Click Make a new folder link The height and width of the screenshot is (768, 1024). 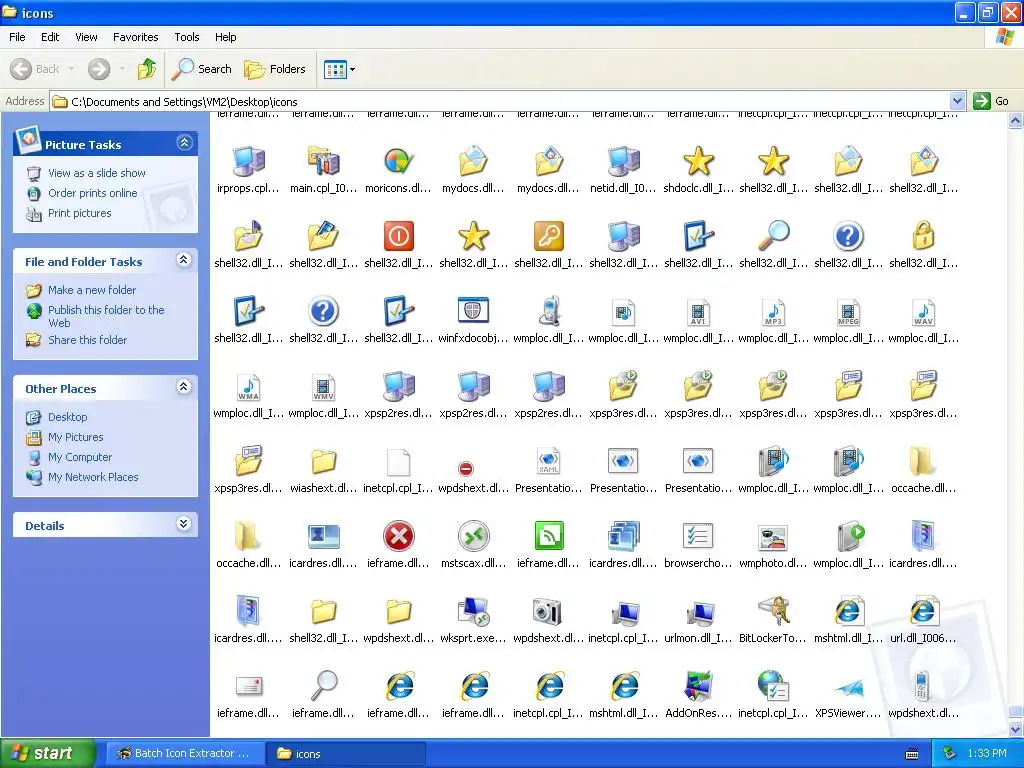pos(92,290)
